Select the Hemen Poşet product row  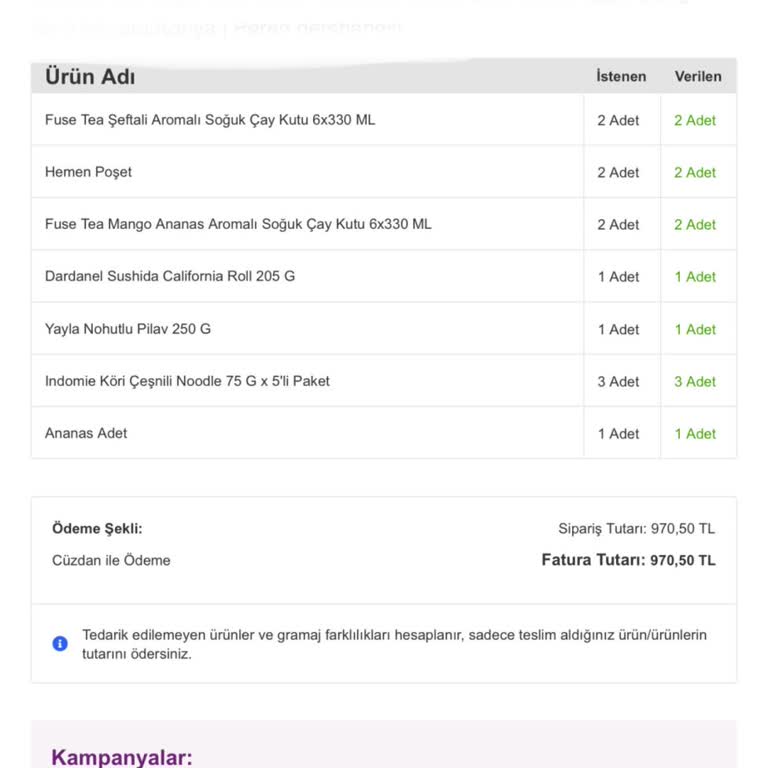coord(88,172)
